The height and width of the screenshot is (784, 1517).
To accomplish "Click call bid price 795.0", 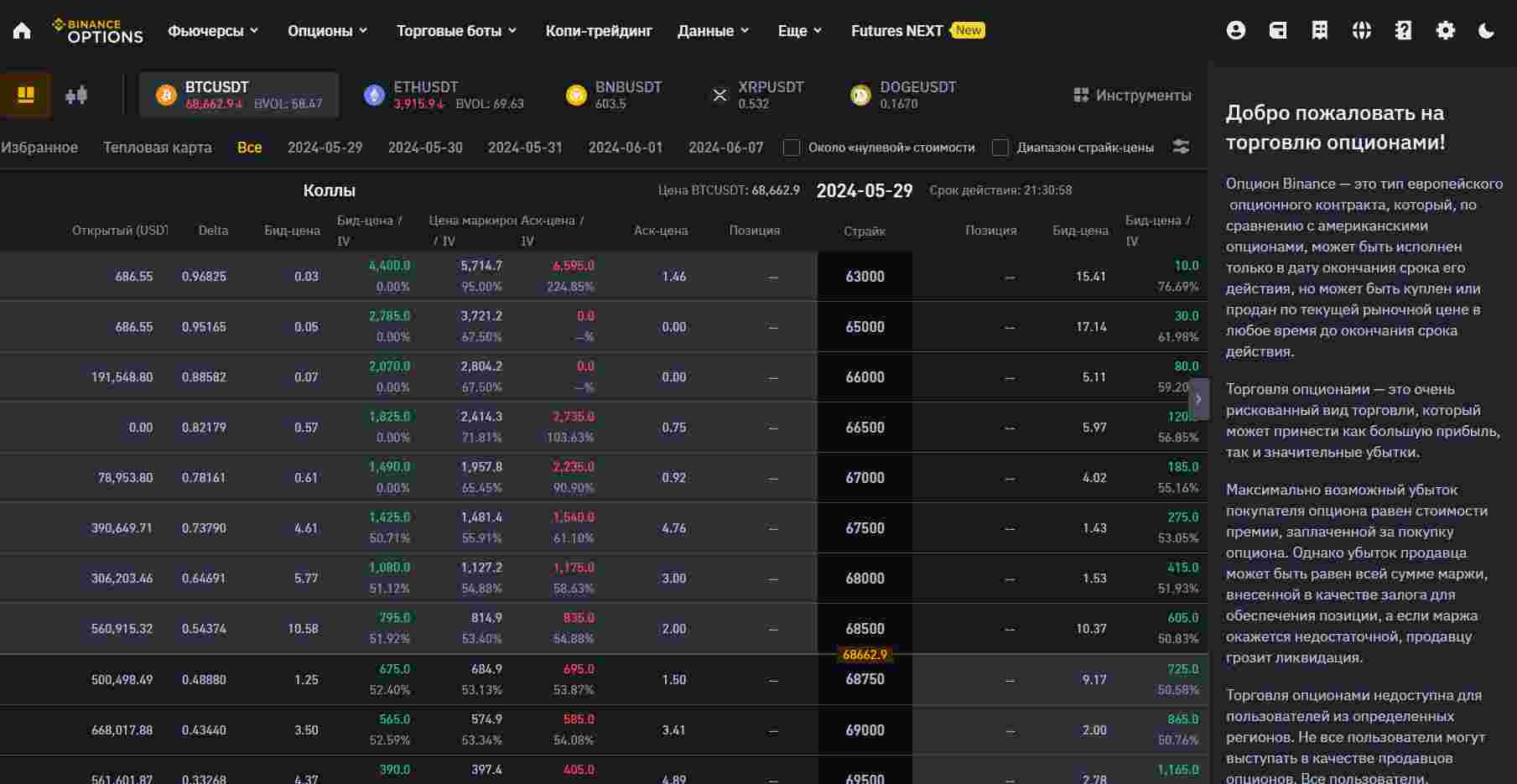I will tap(395, 618).
